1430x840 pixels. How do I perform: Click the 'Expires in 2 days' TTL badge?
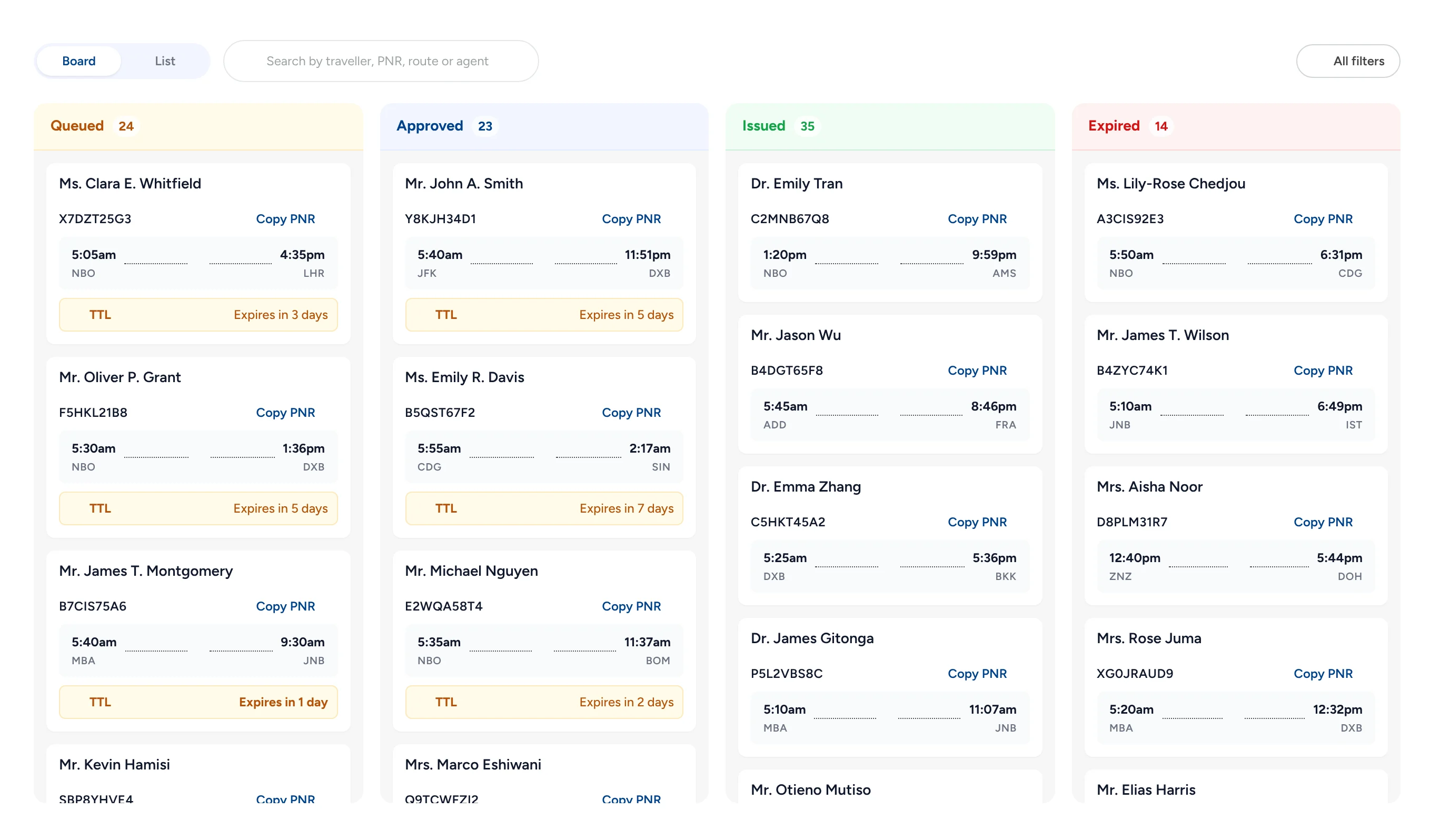544,702
